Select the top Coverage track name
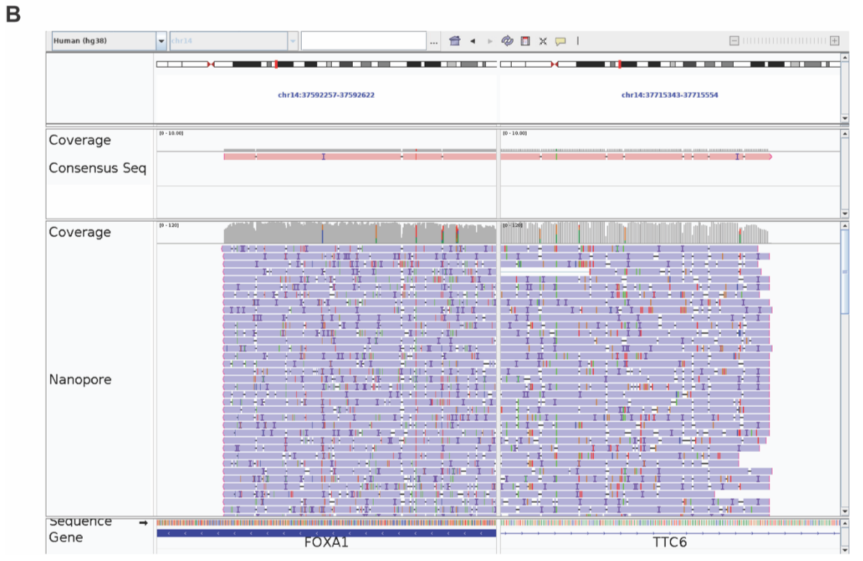 pos(80,140)
